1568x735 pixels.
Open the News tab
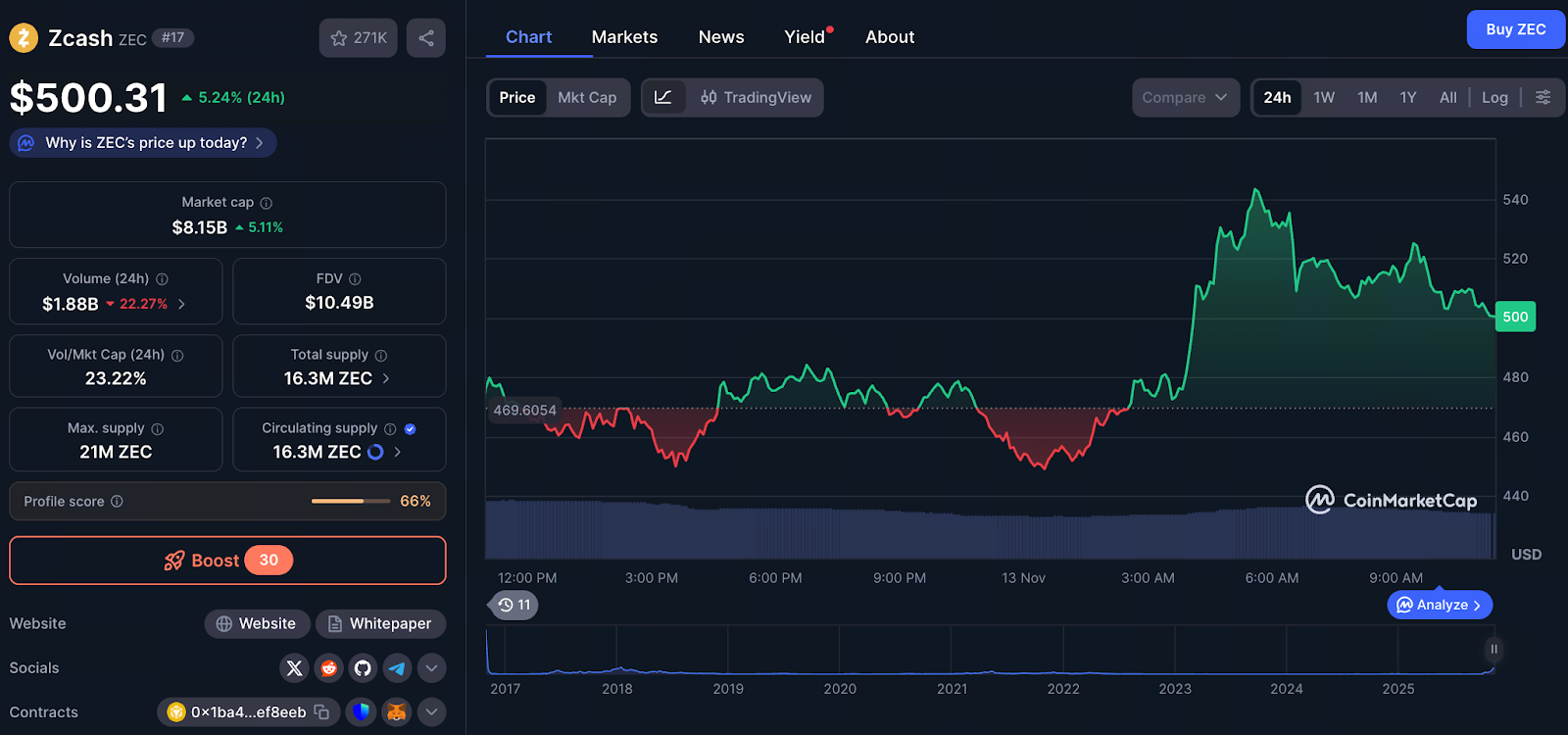[721, 37]
